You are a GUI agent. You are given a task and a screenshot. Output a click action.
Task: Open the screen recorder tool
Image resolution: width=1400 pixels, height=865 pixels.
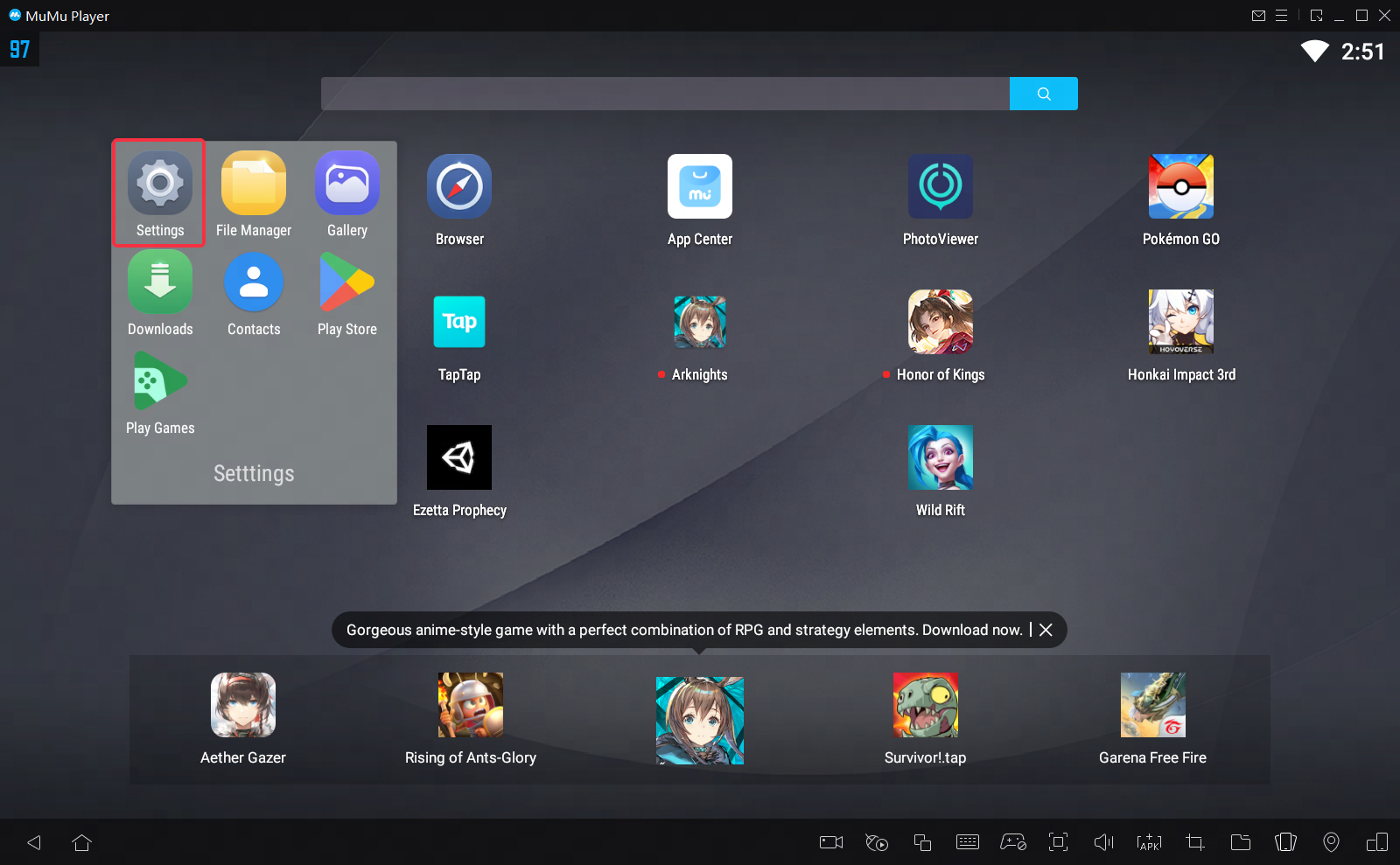click(x=831, y=842)
